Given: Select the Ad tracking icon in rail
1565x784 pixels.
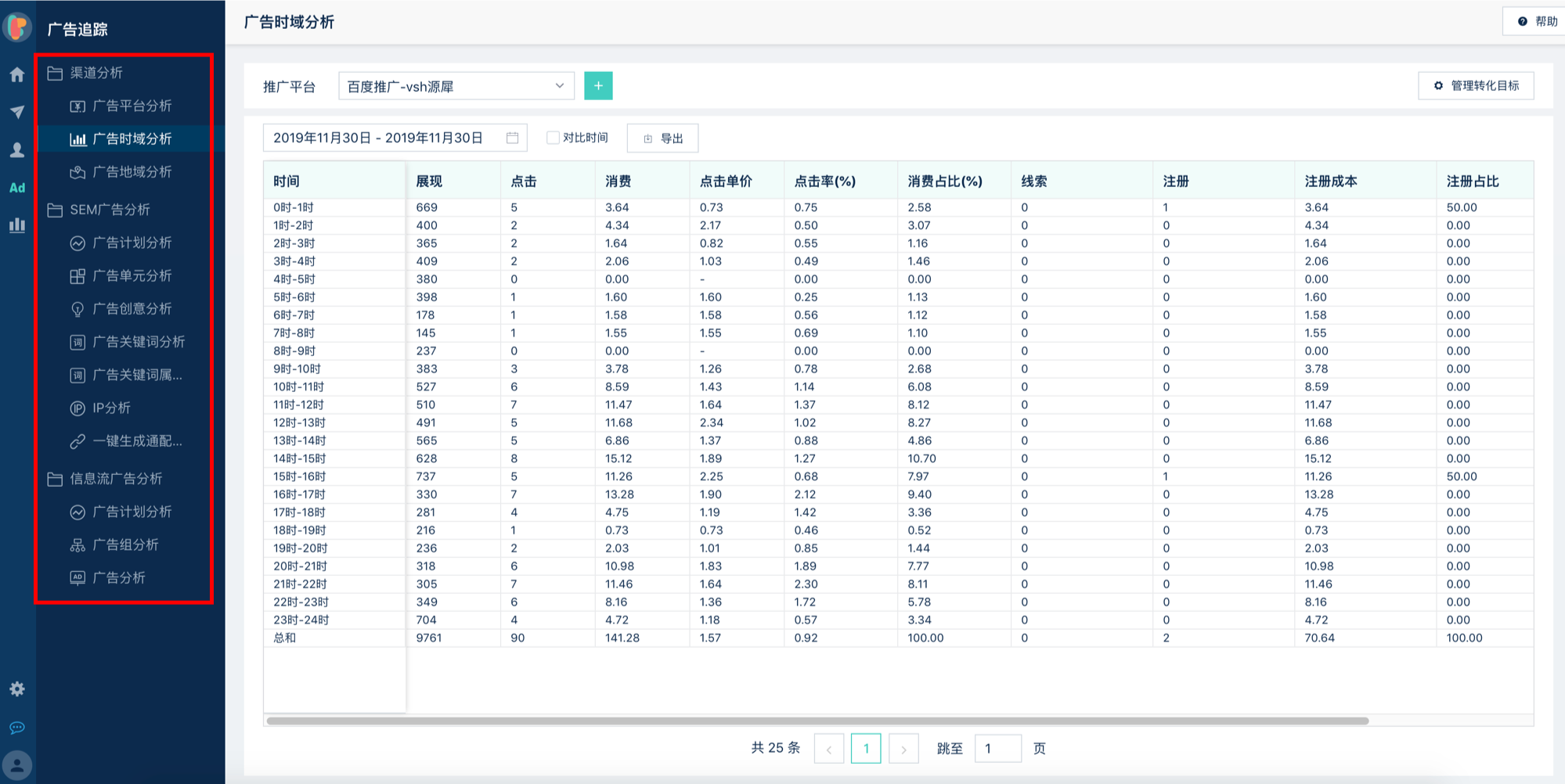Looking at the screenshot, I should tap(17, 188).
